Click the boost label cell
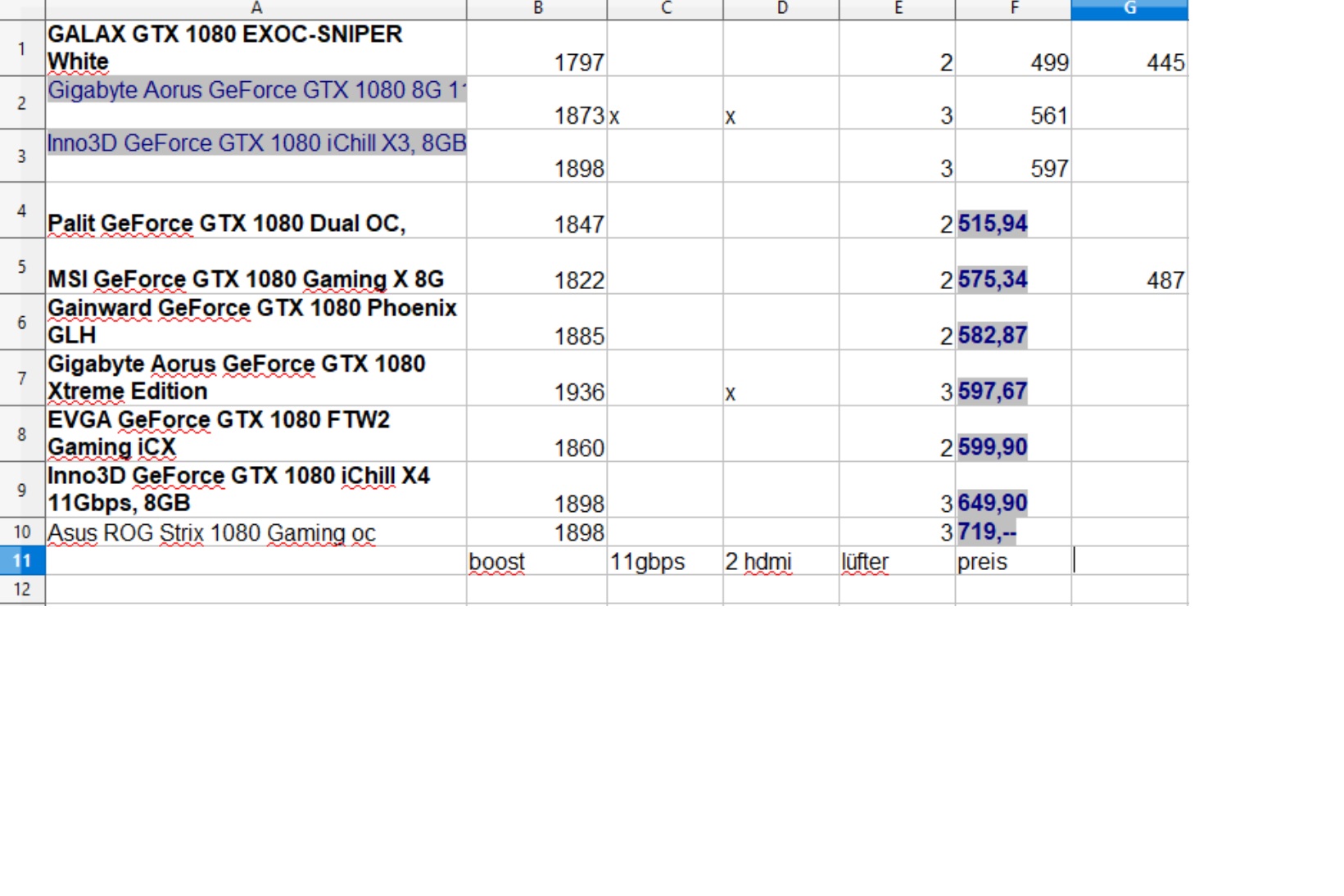 pyautogui.click(x=537, y=561)
